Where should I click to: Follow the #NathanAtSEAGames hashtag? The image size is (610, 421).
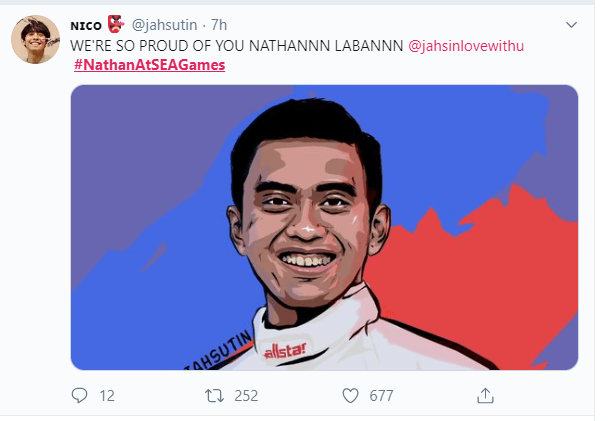150,65
